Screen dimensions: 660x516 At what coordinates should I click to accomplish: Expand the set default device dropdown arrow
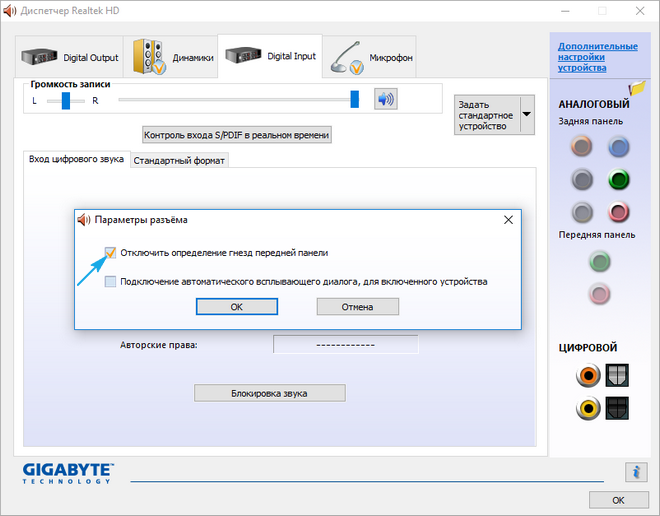tap(527, 115)
